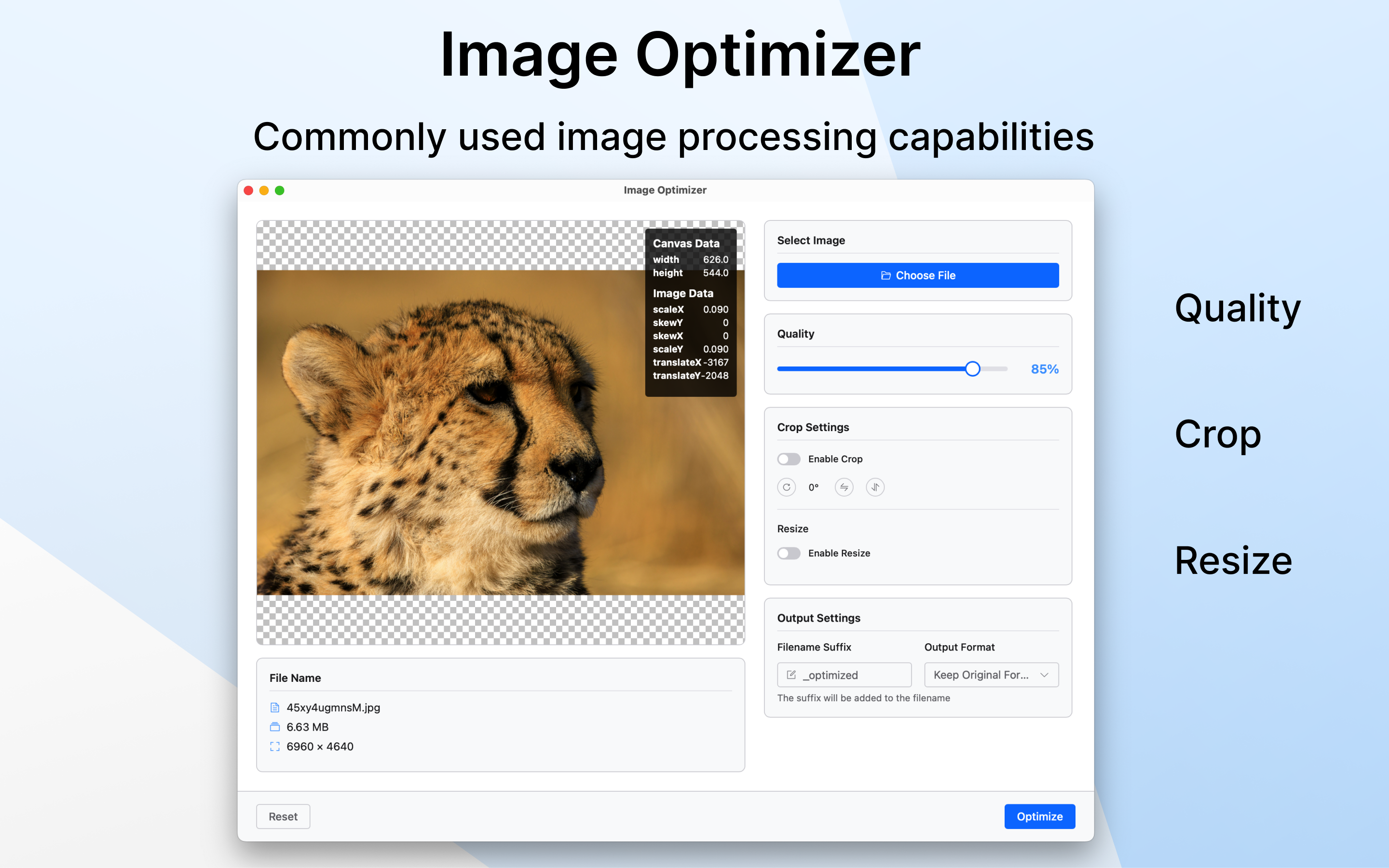
Task: Click the dimensions icon beside 6960 × 4640
Action: (275, 746)
